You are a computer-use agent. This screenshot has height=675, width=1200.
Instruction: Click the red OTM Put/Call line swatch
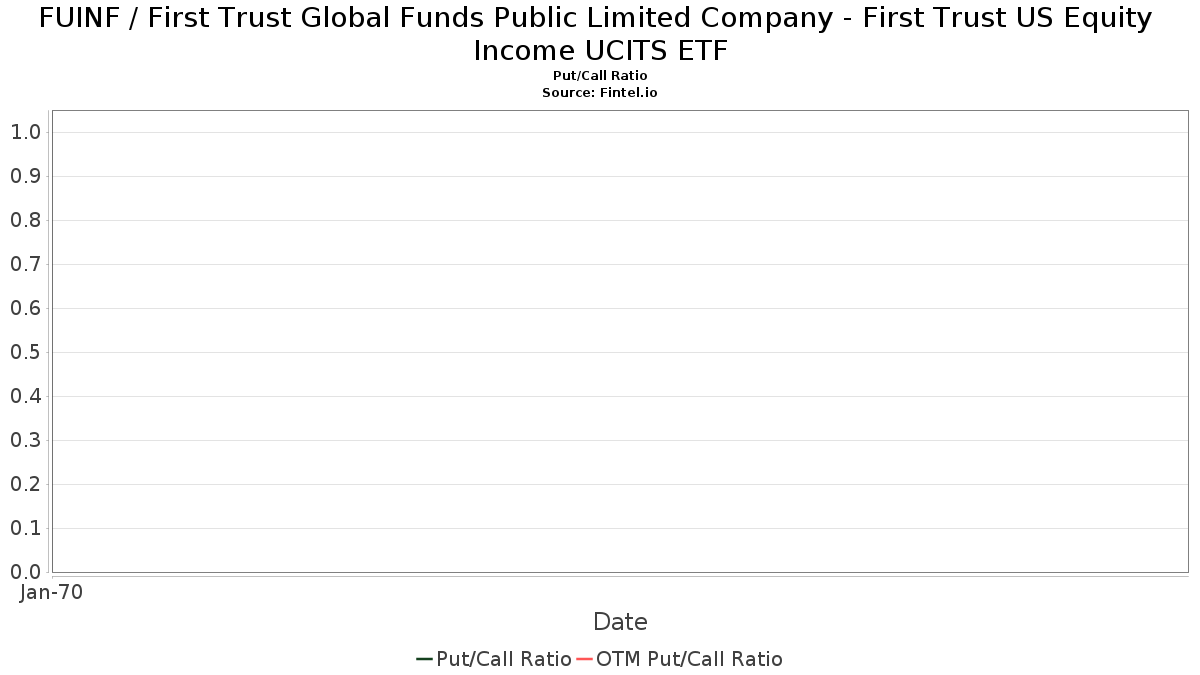click(584, 659)
